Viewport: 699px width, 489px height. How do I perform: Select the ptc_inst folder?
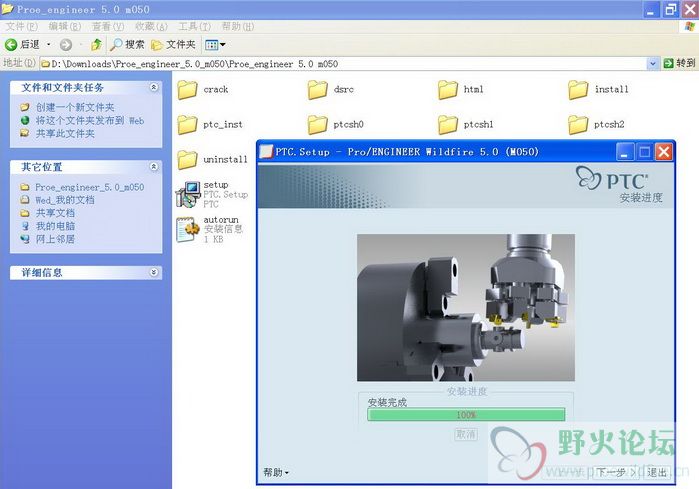click(x=210, y=125)
